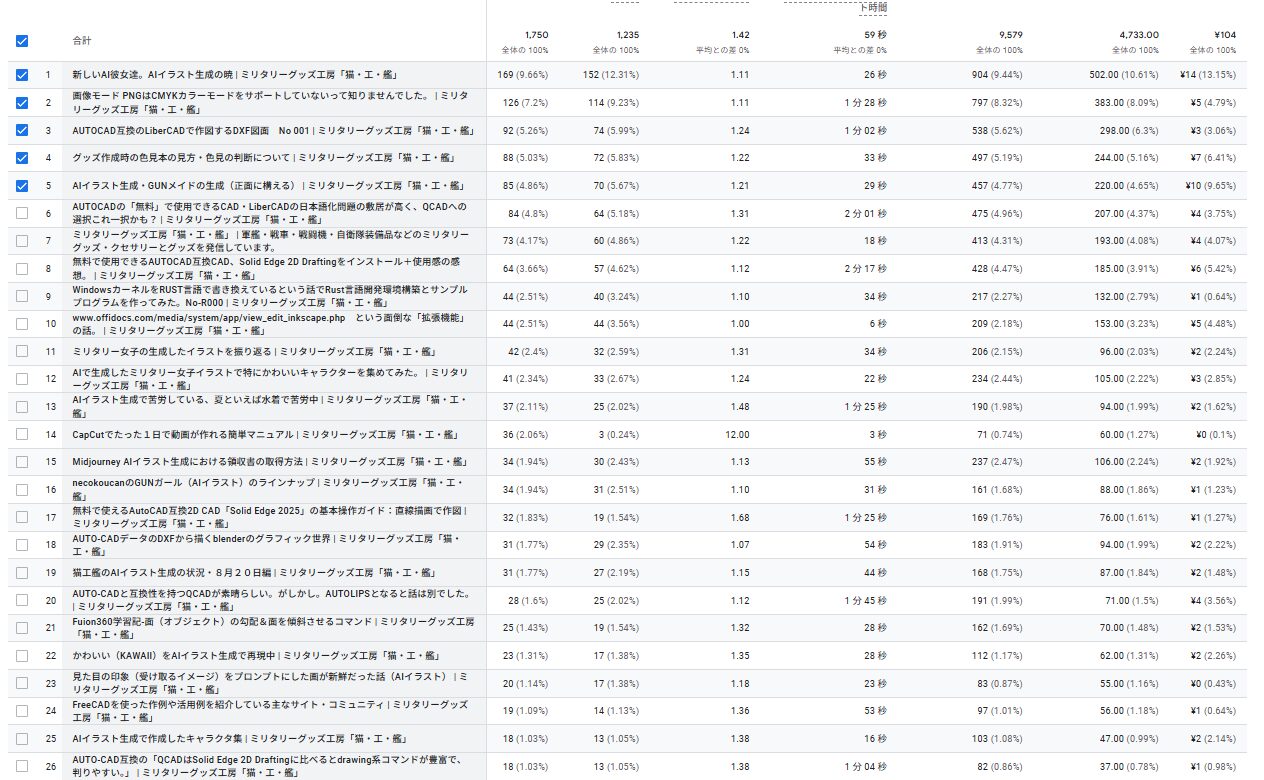
Task: Click the cell 73 (4.17%)
Action: (x=525, y=241)
